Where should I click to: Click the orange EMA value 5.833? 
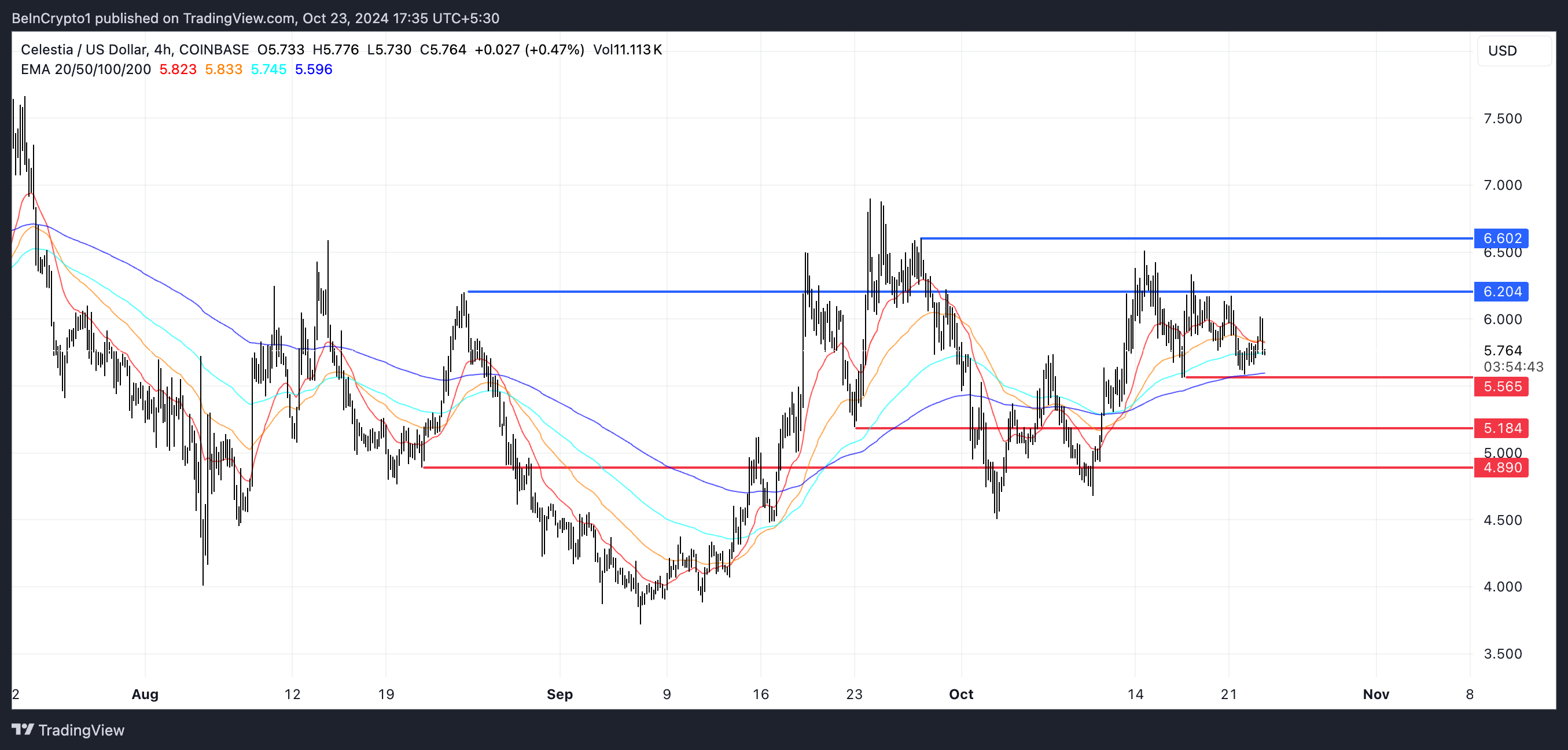click(223, 69)
